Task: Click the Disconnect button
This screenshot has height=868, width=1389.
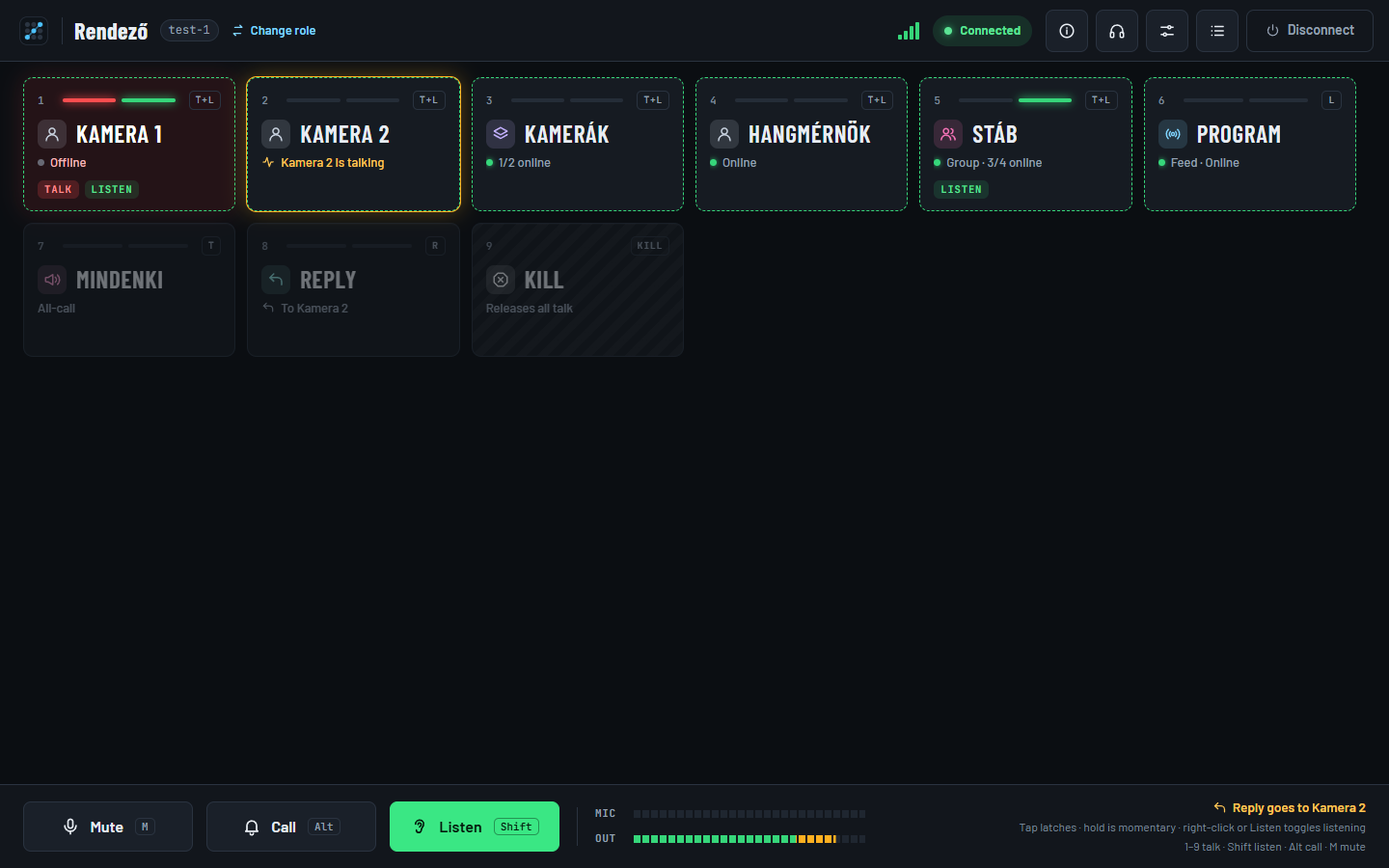Action: [x=1310, y=31]
